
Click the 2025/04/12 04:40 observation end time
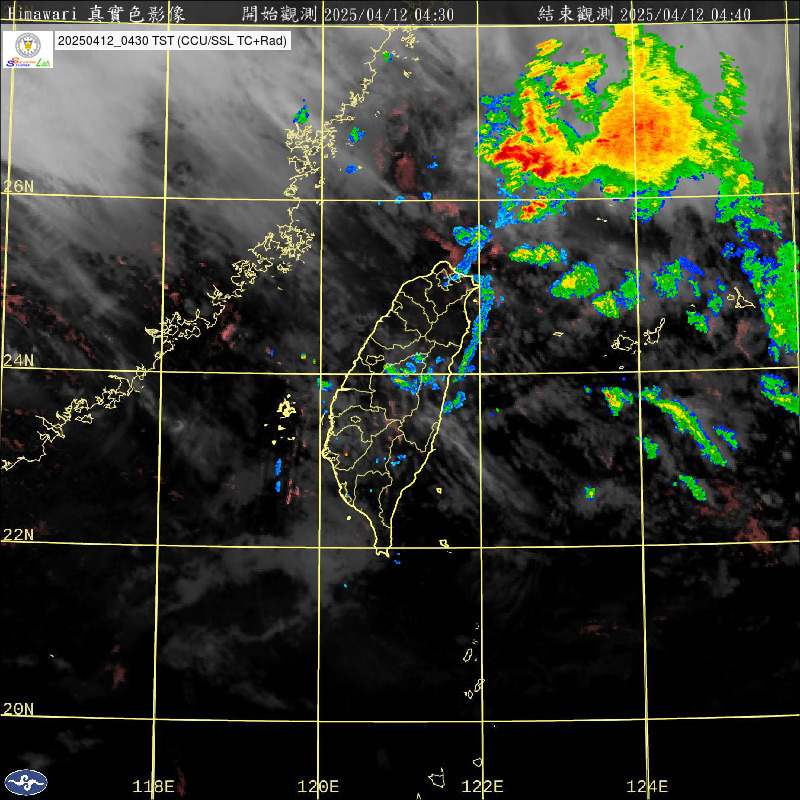(686, 14)
